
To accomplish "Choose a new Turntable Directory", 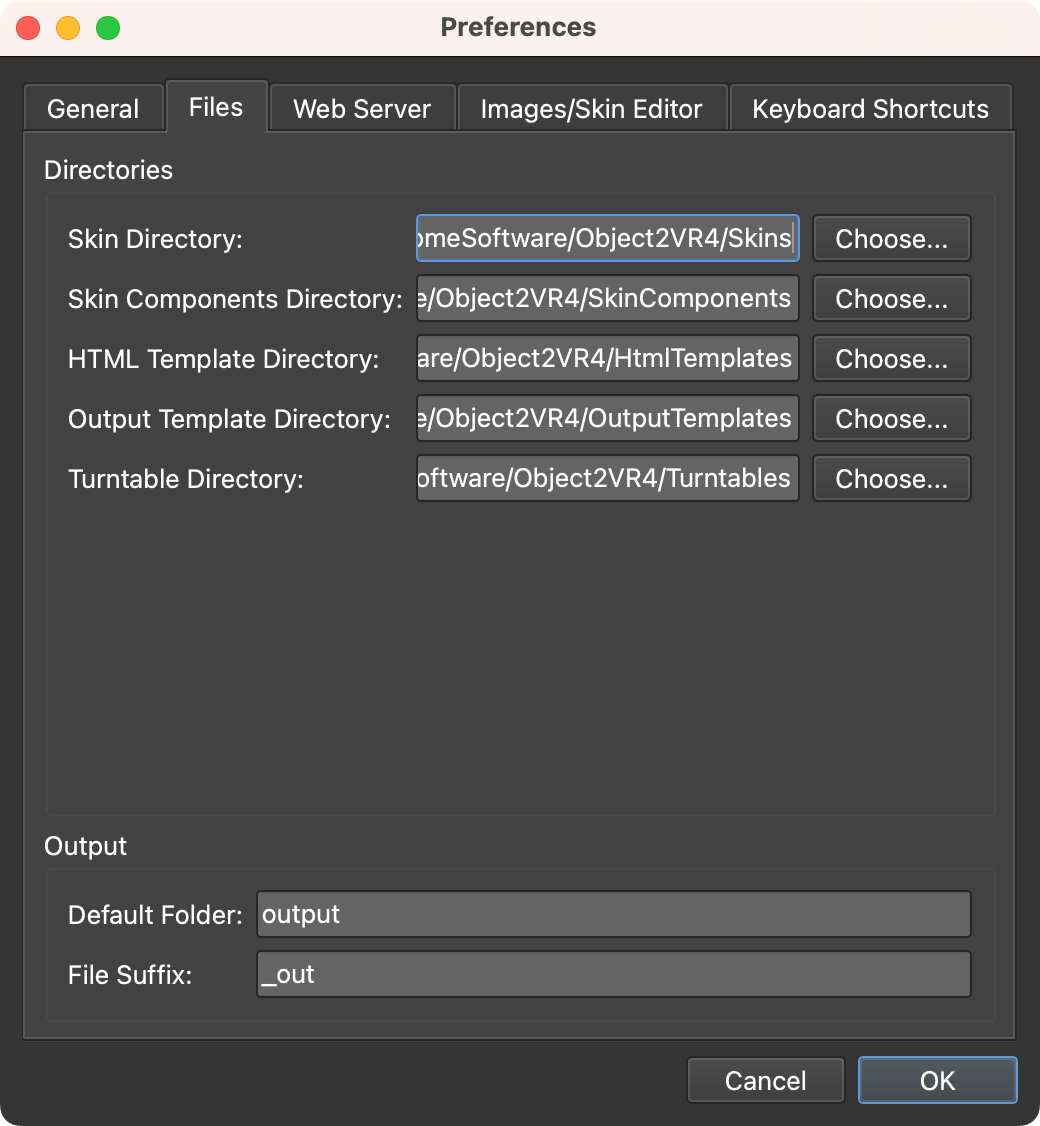I will 891,478.
